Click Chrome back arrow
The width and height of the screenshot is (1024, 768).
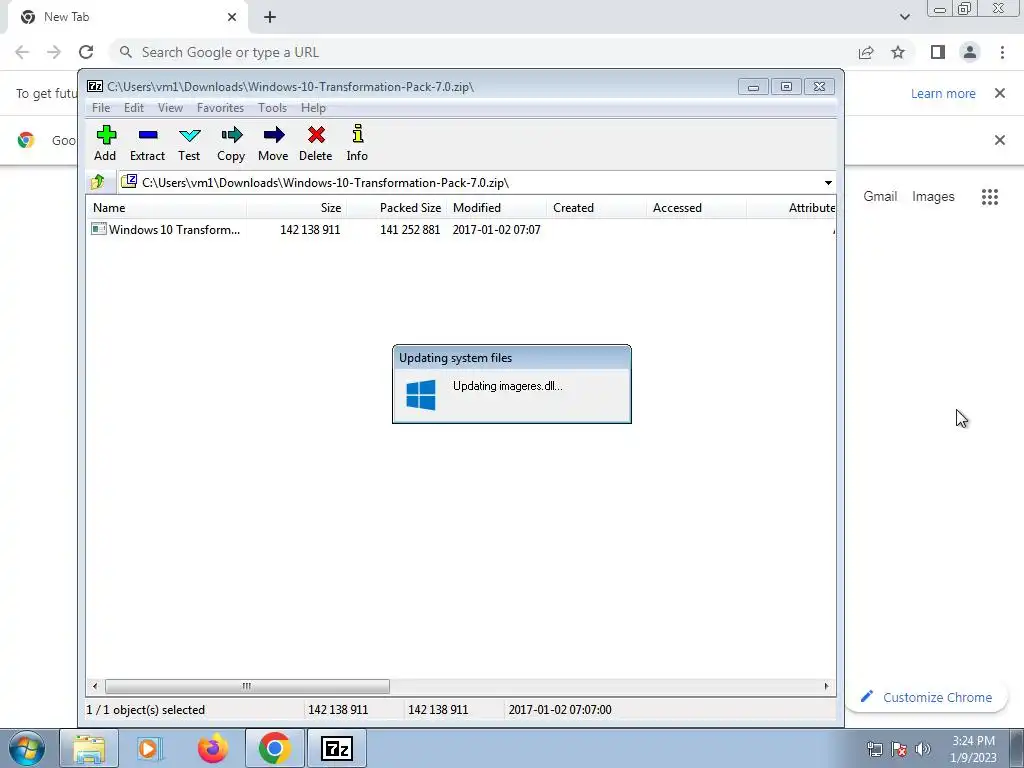click(x=22, y=52)
